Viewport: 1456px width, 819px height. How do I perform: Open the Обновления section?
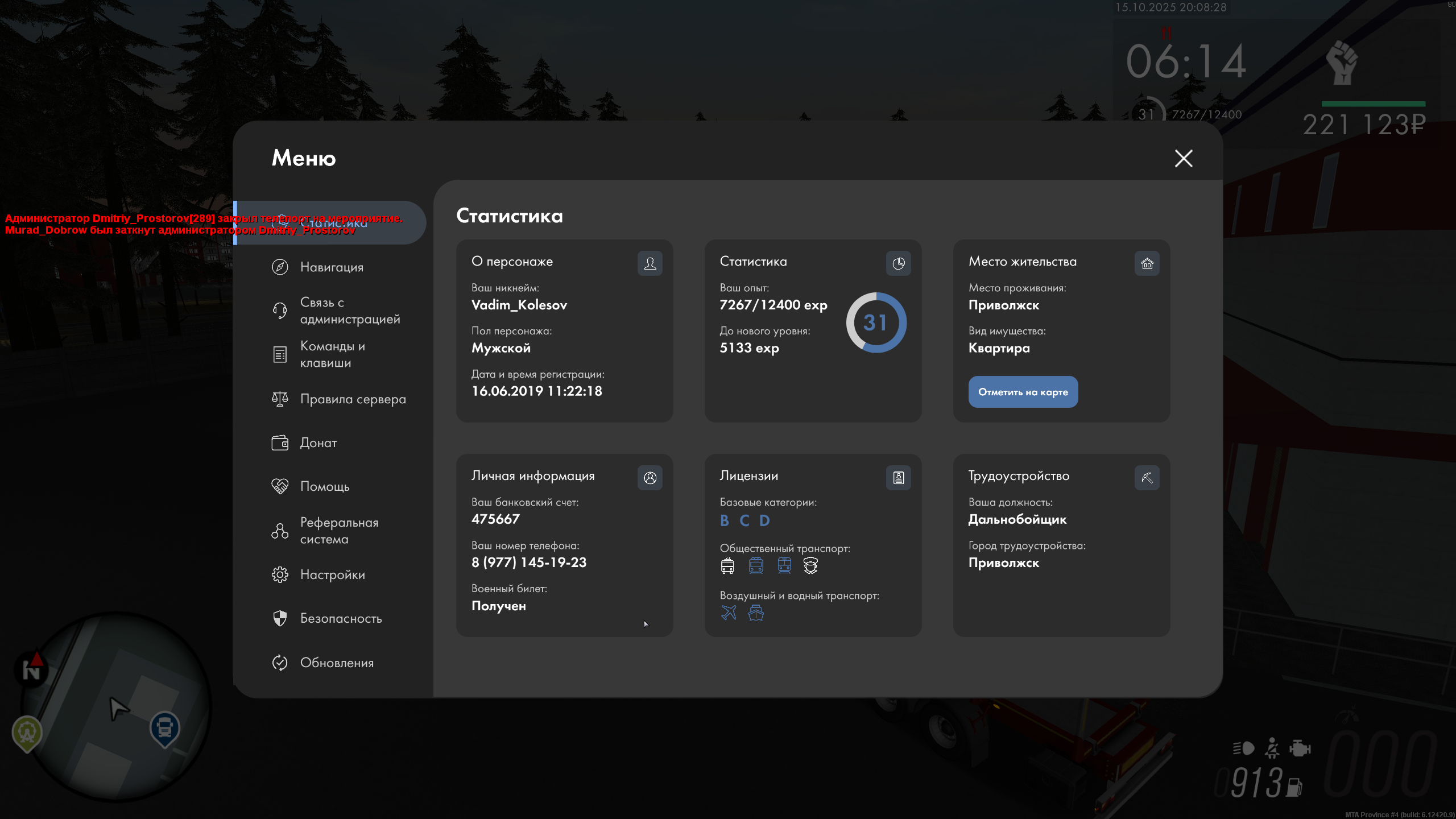click(337, 663)
